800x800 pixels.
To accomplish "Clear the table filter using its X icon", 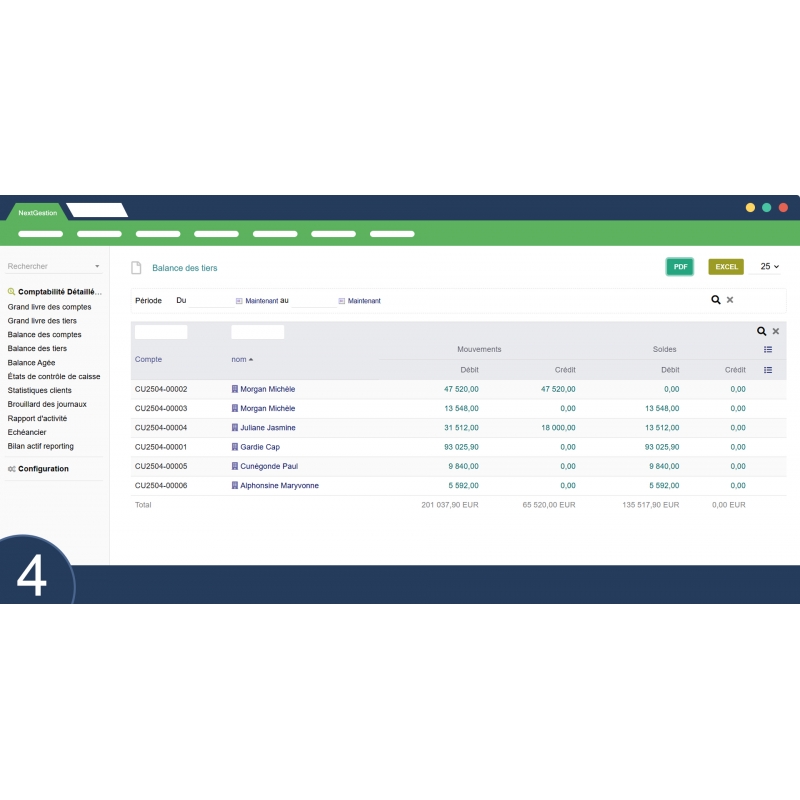I will [776, 331].
